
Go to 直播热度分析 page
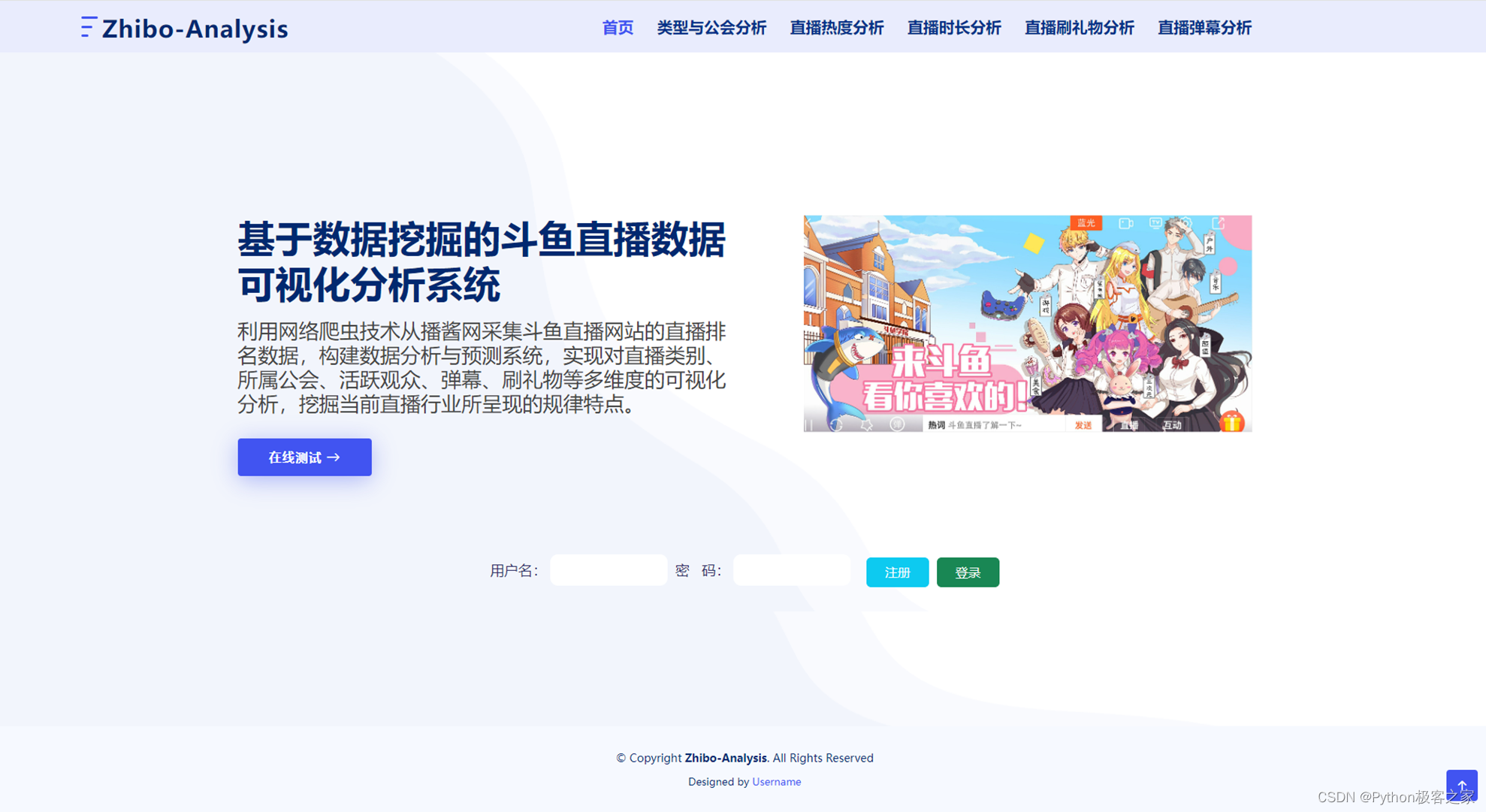coord(836,28)
